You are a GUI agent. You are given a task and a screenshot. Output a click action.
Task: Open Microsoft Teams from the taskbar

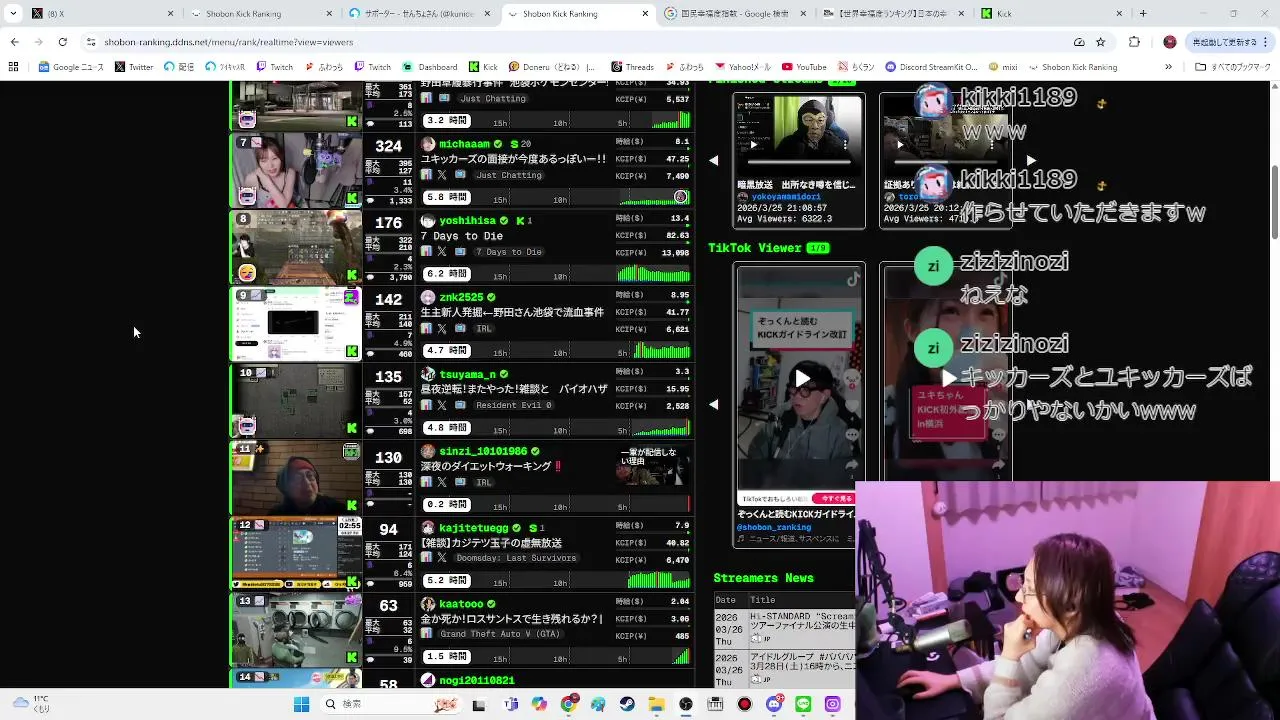(511, 704)
